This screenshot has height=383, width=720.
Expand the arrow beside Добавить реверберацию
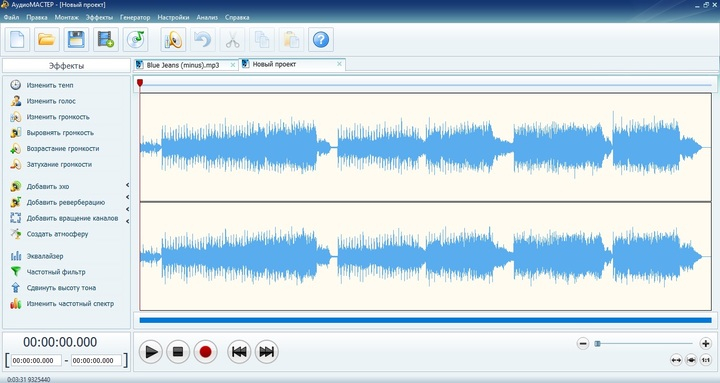pos(127,197)
